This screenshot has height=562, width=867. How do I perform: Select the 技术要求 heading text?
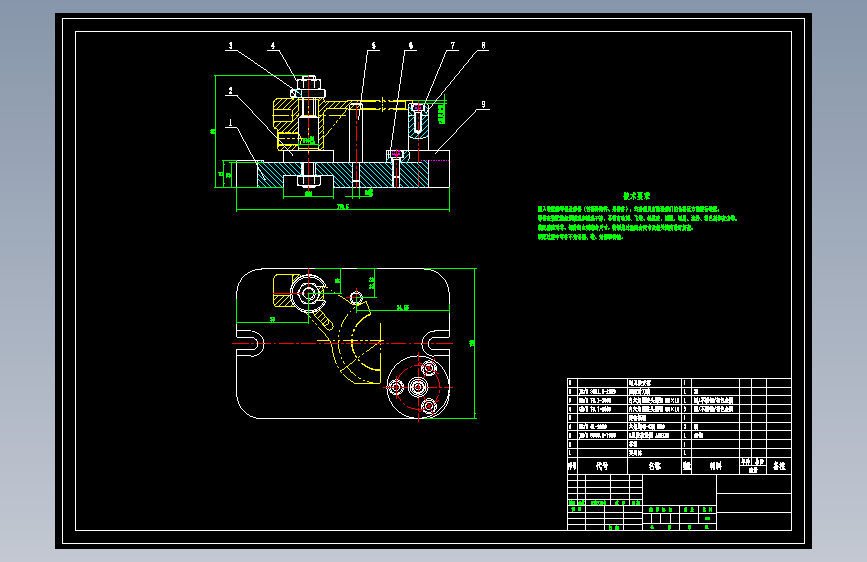tap(636, 196)
